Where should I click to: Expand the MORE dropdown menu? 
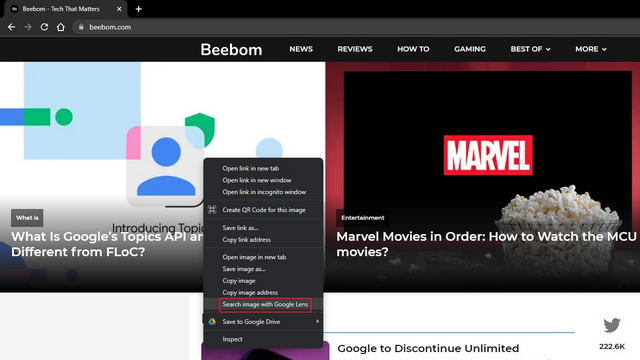(x=591, y=49)
